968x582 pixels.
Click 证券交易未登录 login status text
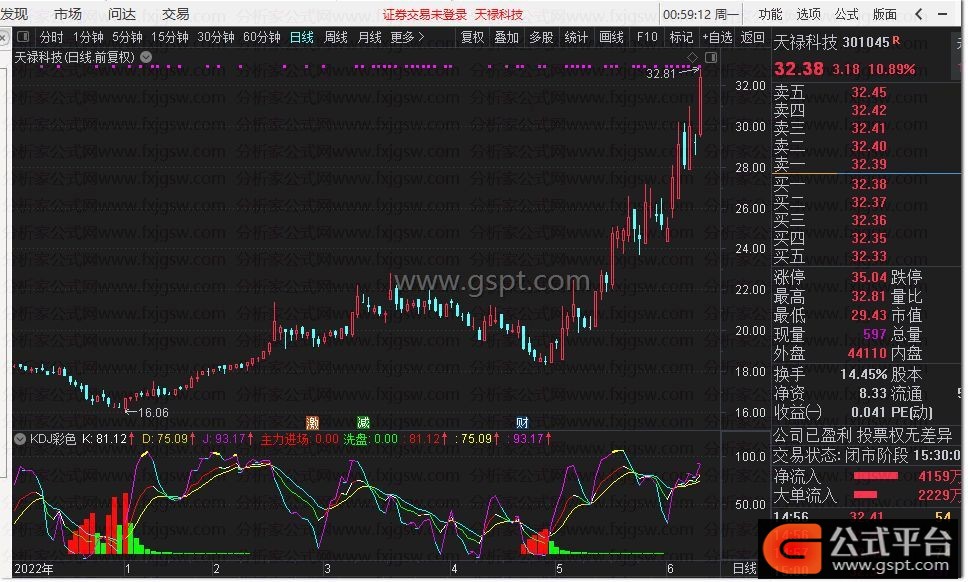[x=424, y=14]
